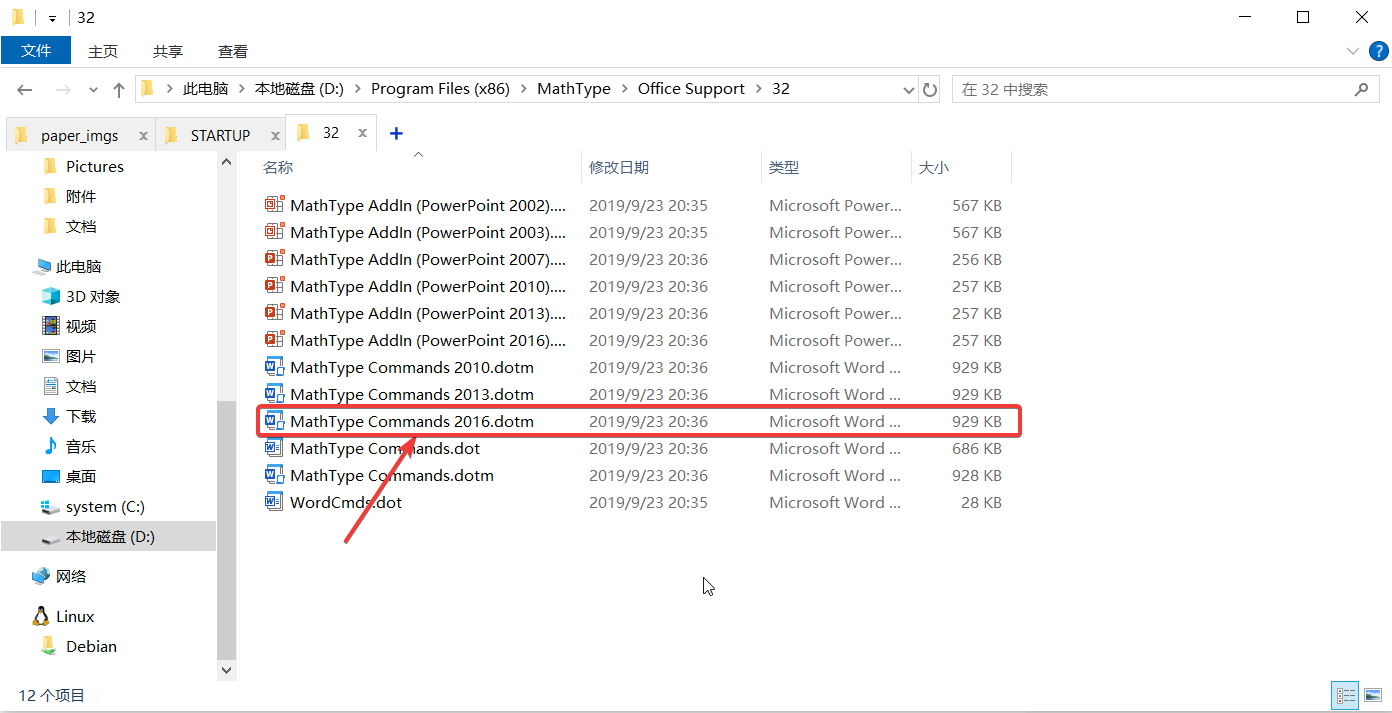
Task: Open the 网络 network icon in sidebar
Action: click(41, 576)
